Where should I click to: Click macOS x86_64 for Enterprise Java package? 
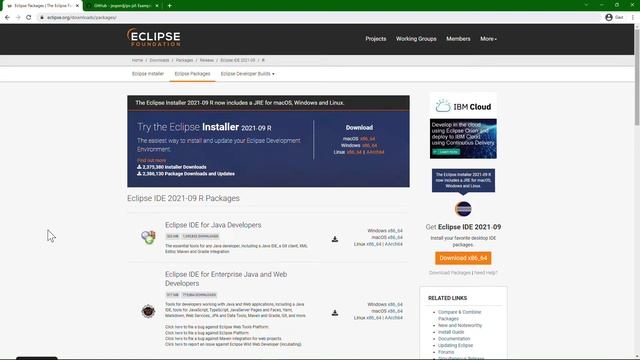387,311
